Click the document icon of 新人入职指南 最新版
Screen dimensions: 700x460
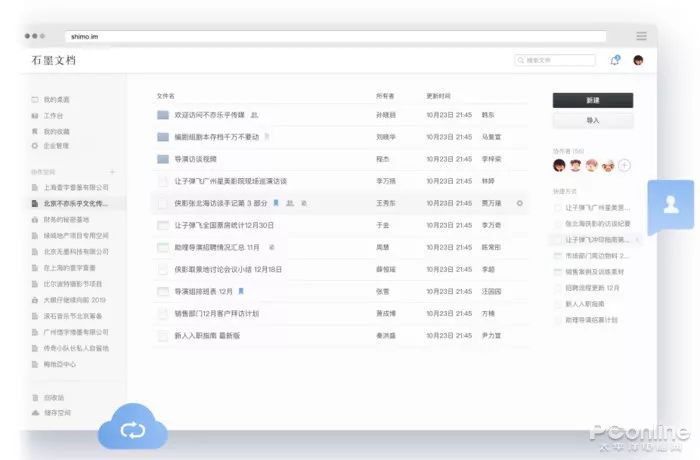click(x=163, y=335)
